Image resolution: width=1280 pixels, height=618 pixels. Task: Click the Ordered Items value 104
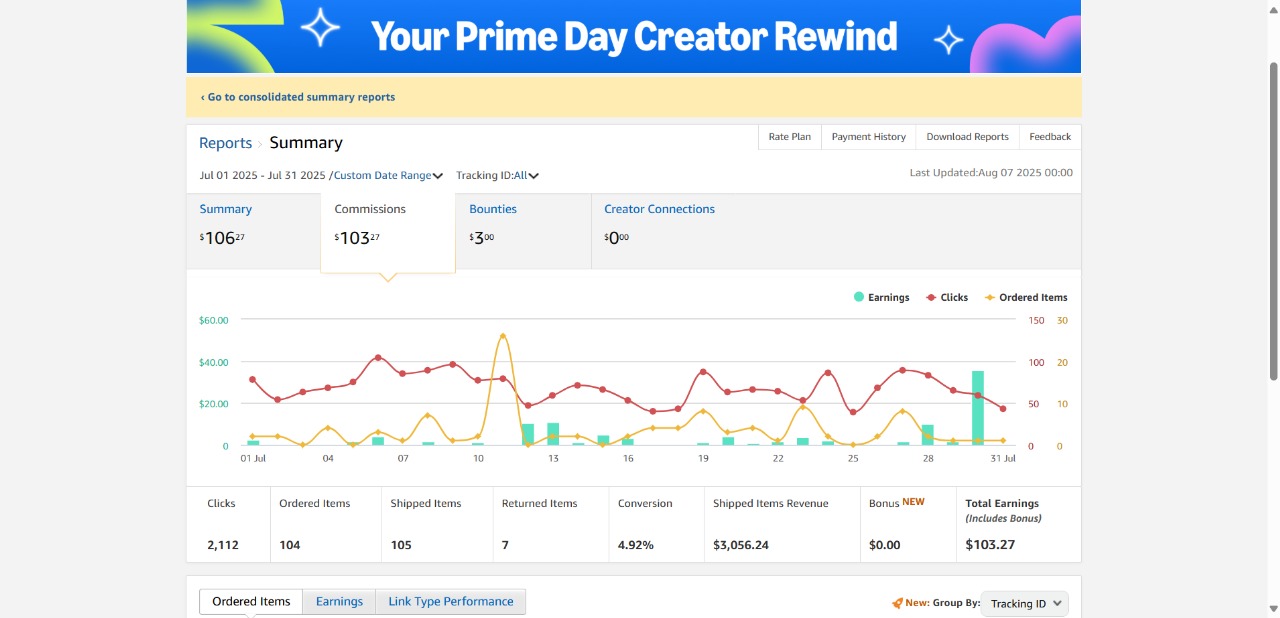290,545
